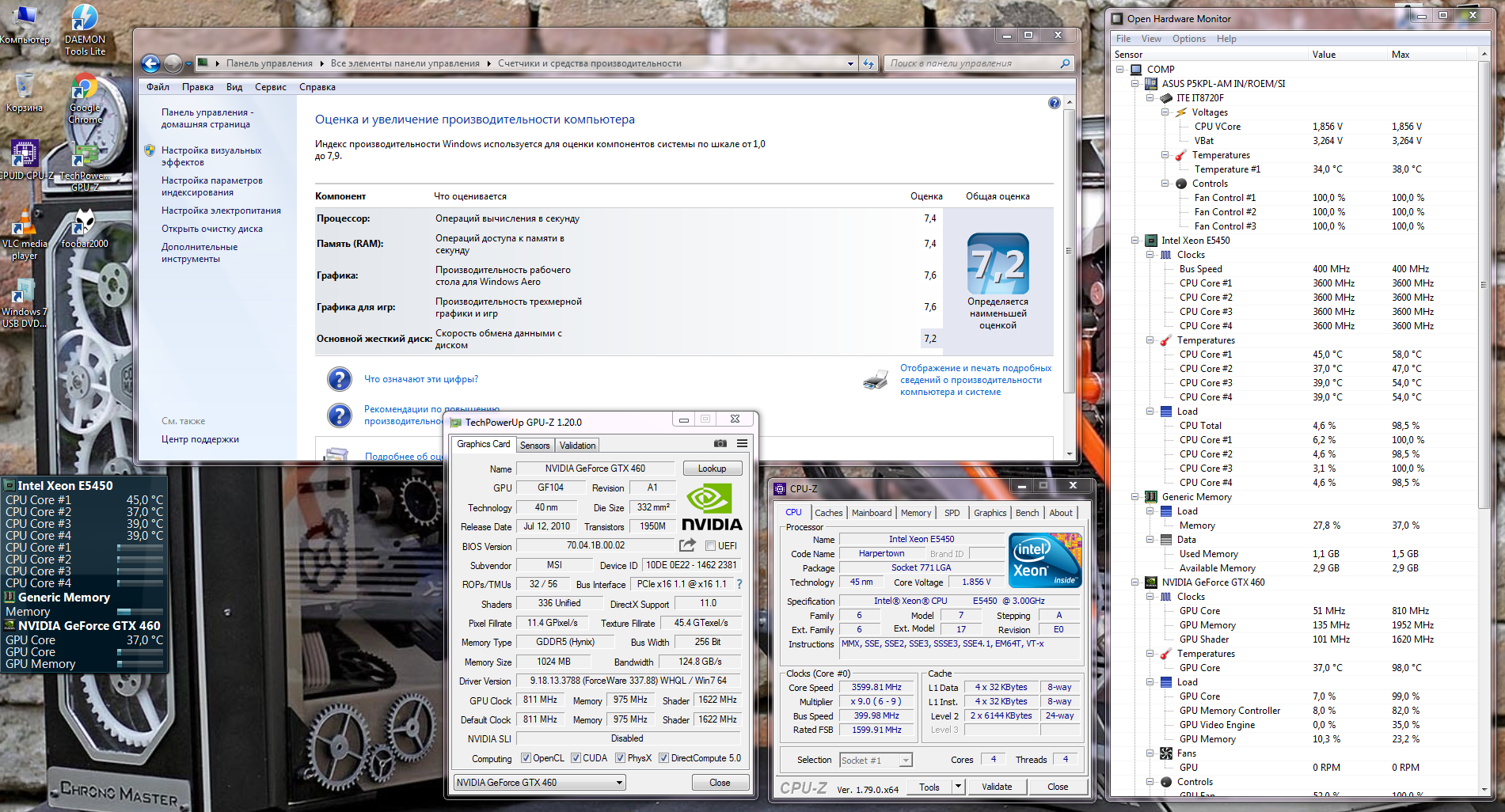Click the NVIDIA logo in GPU-Z
1505x812 pixels.
[712, 507]
